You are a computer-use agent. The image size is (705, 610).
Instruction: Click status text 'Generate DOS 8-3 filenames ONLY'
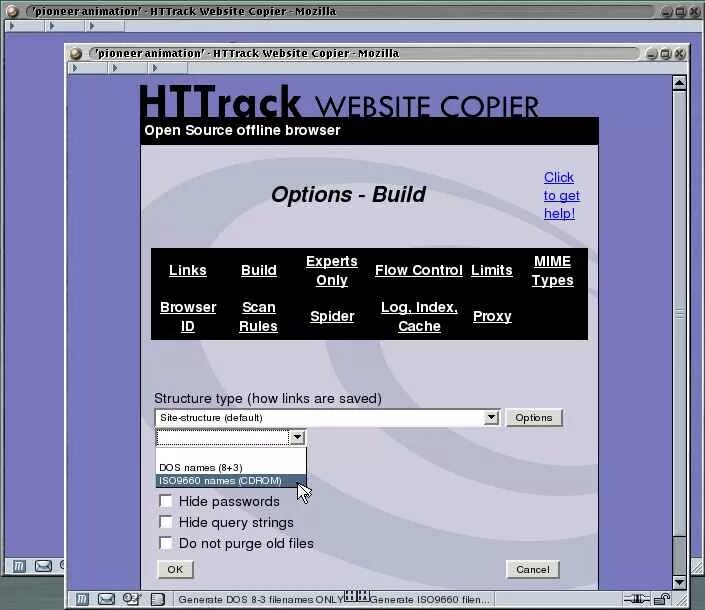261,599
